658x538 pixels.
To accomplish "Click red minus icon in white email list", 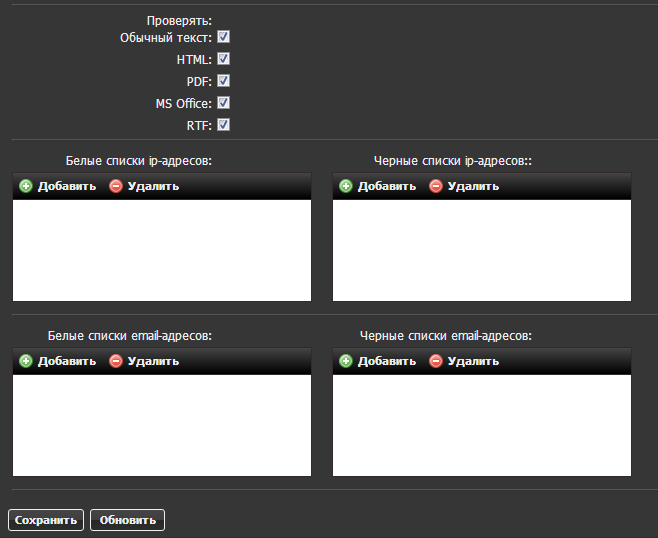I will pyautogui.click(x=116, y=361).
